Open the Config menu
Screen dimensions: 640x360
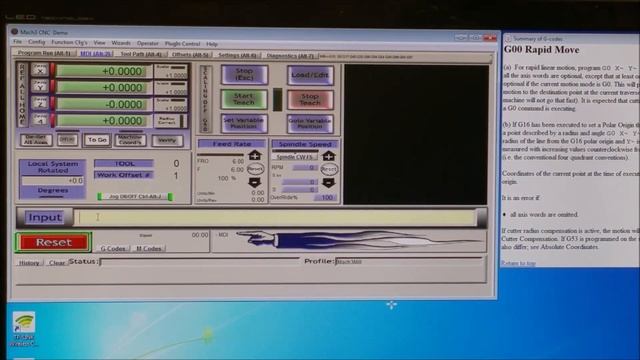pyautogui.click(x=36, y=42)
